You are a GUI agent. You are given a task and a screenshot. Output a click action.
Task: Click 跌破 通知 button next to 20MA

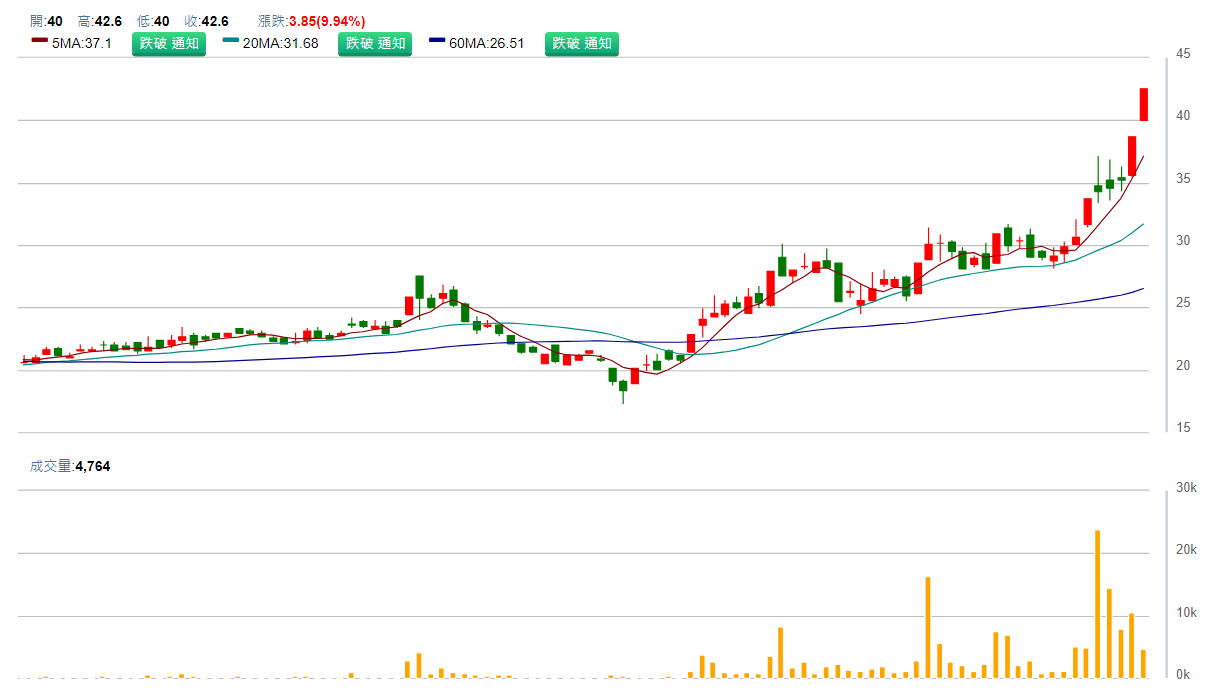tap(375, 44)
